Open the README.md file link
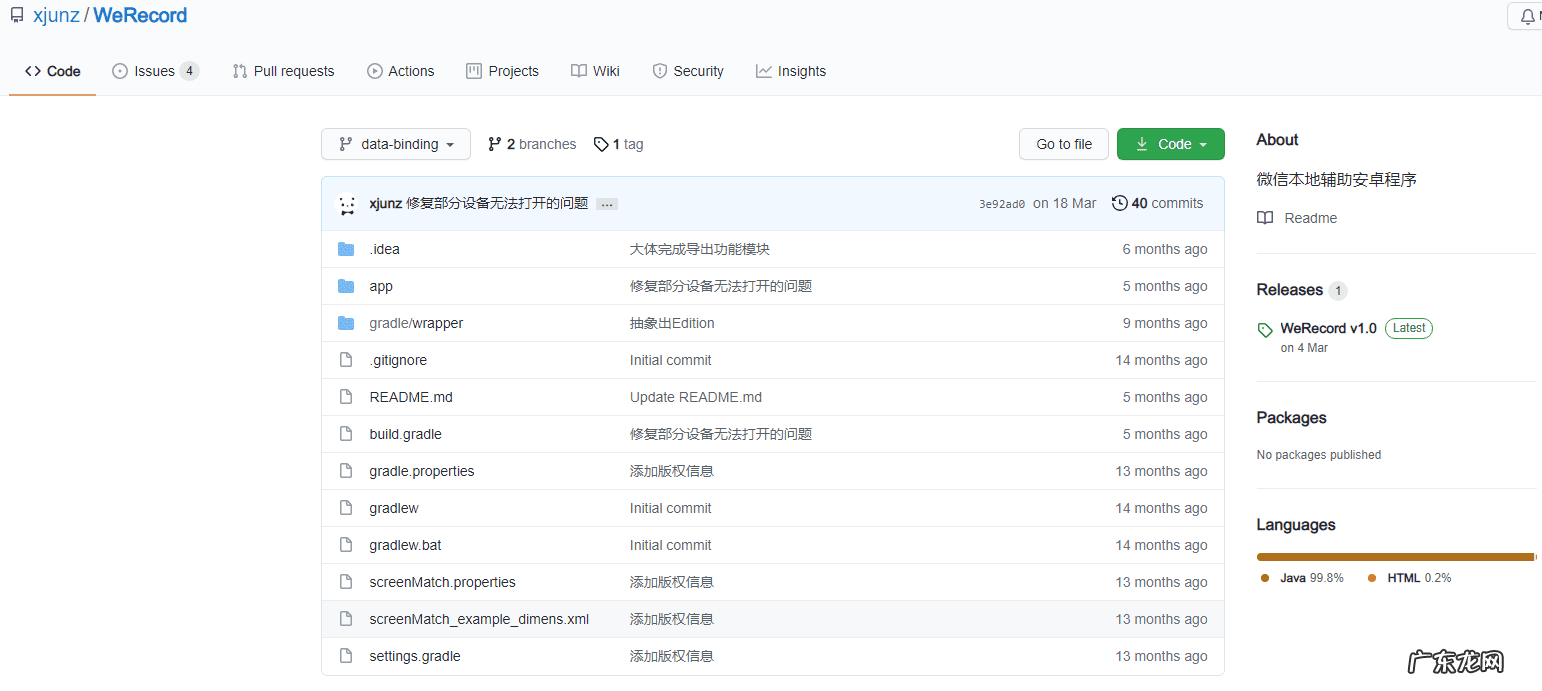The height and width of the screenshot is (691, 1542). click(x=410, y=397)
